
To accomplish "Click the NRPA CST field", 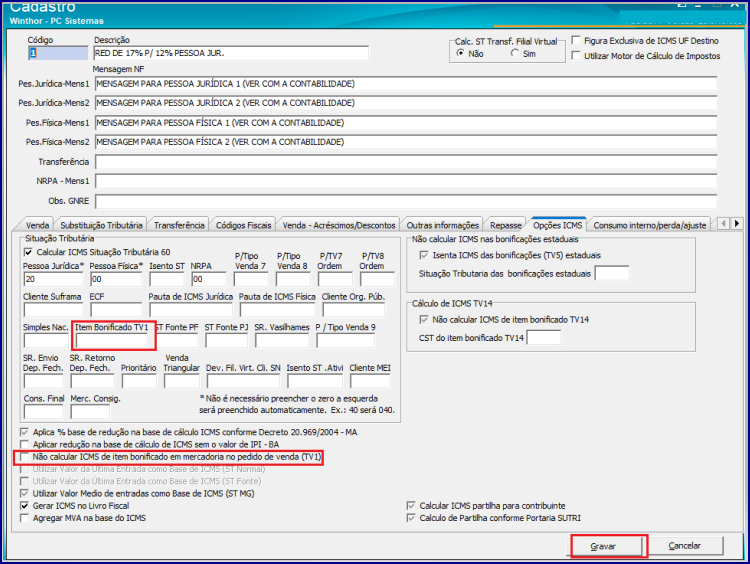I will 209,279.
